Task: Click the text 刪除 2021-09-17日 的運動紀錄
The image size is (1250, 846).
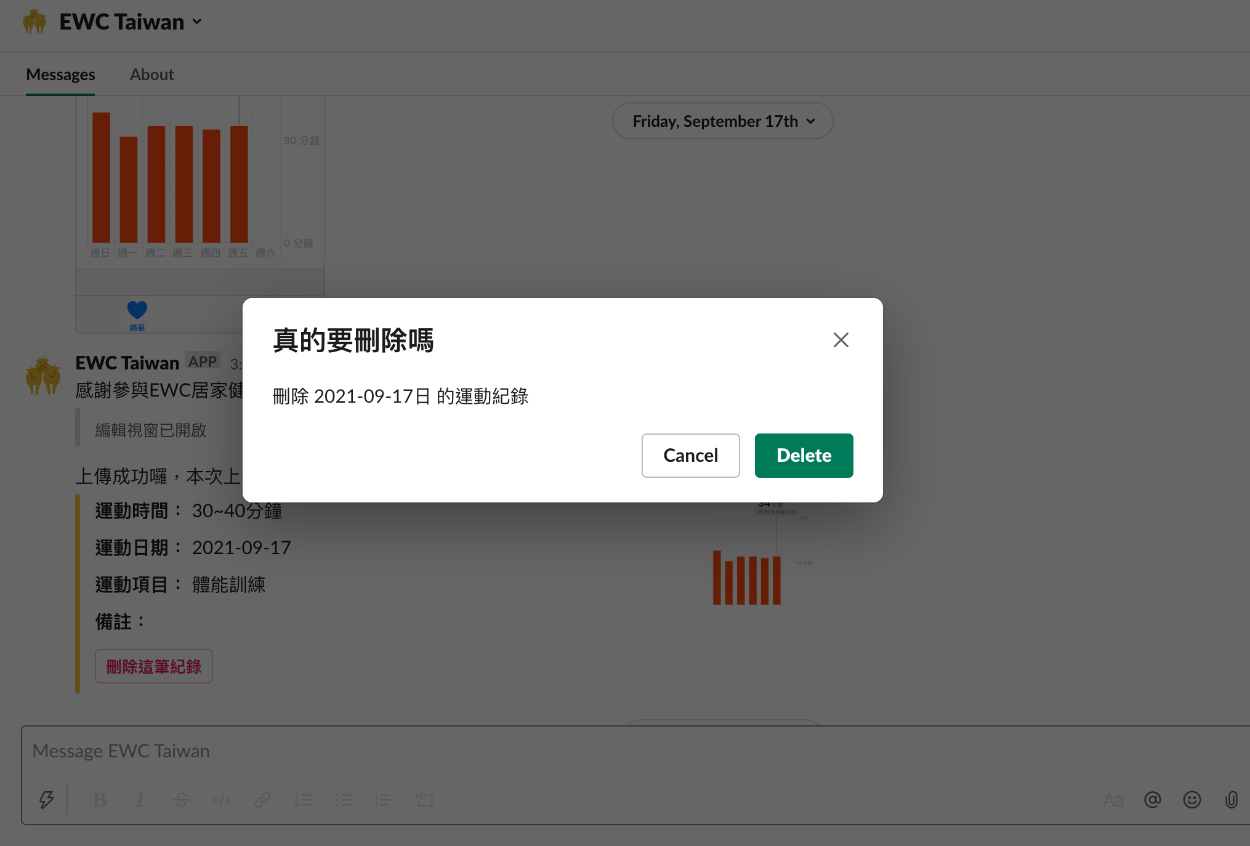Action: pos(400,396)
